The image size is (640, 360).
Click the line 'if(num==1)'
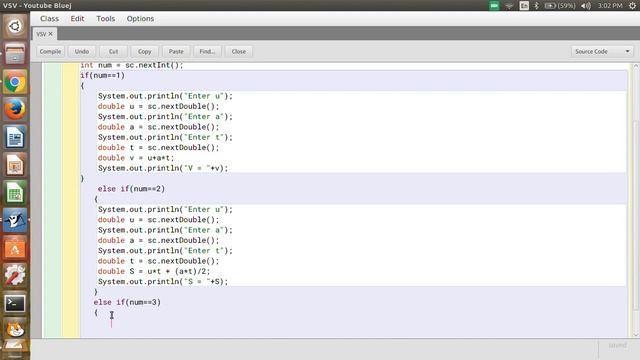click(x=102, y=76)
